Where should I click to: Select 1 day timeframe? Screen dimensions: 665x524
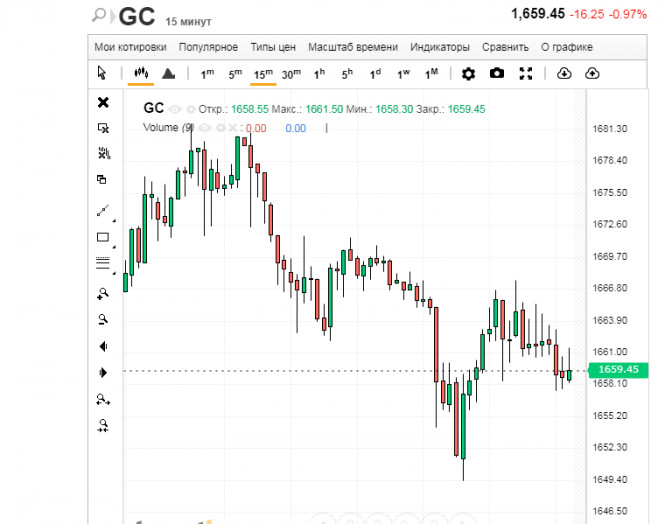coord(375,74)
